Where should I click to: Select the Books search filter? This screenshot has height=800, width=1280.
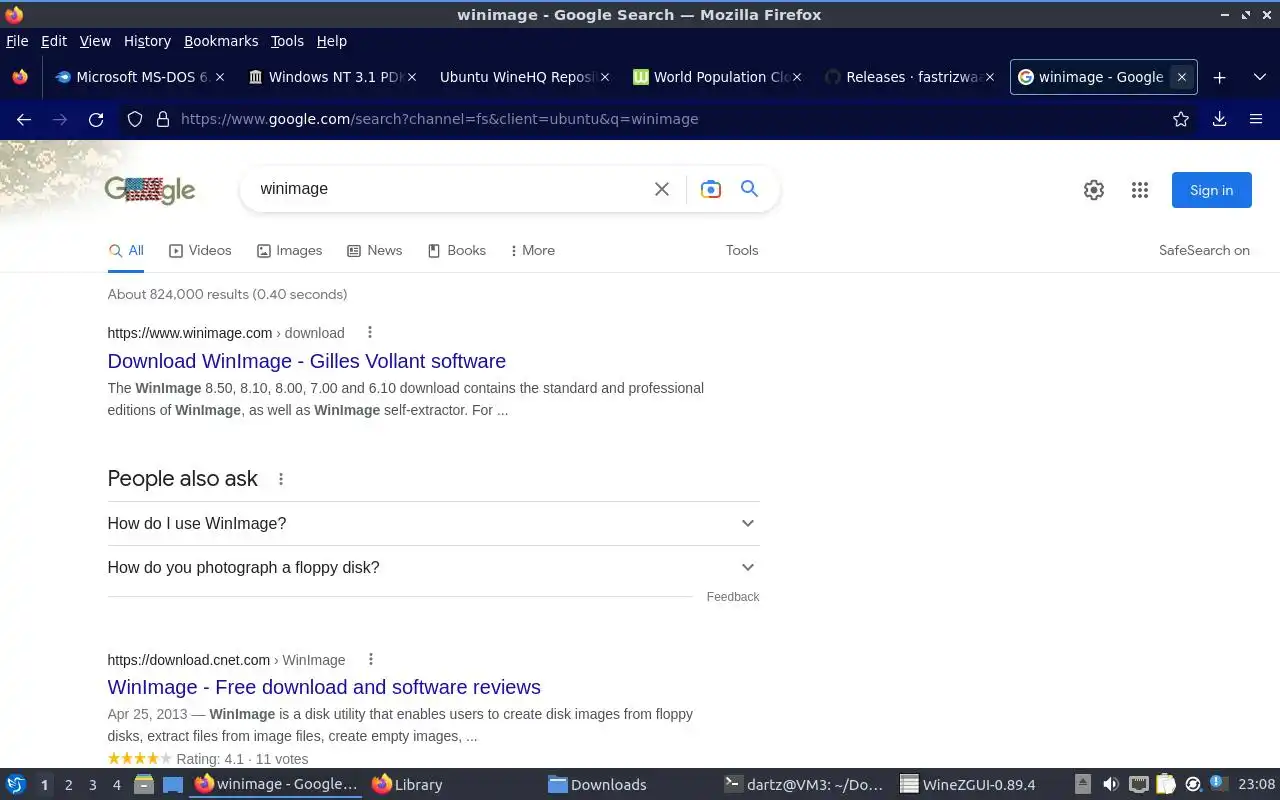pyautogui.click(x=456, y=250)
